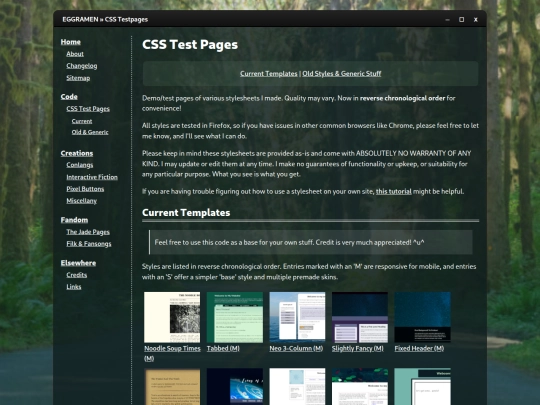This screenshot has height=405, width=540.
Task: Open the Fandom section link
Action: 74,220
